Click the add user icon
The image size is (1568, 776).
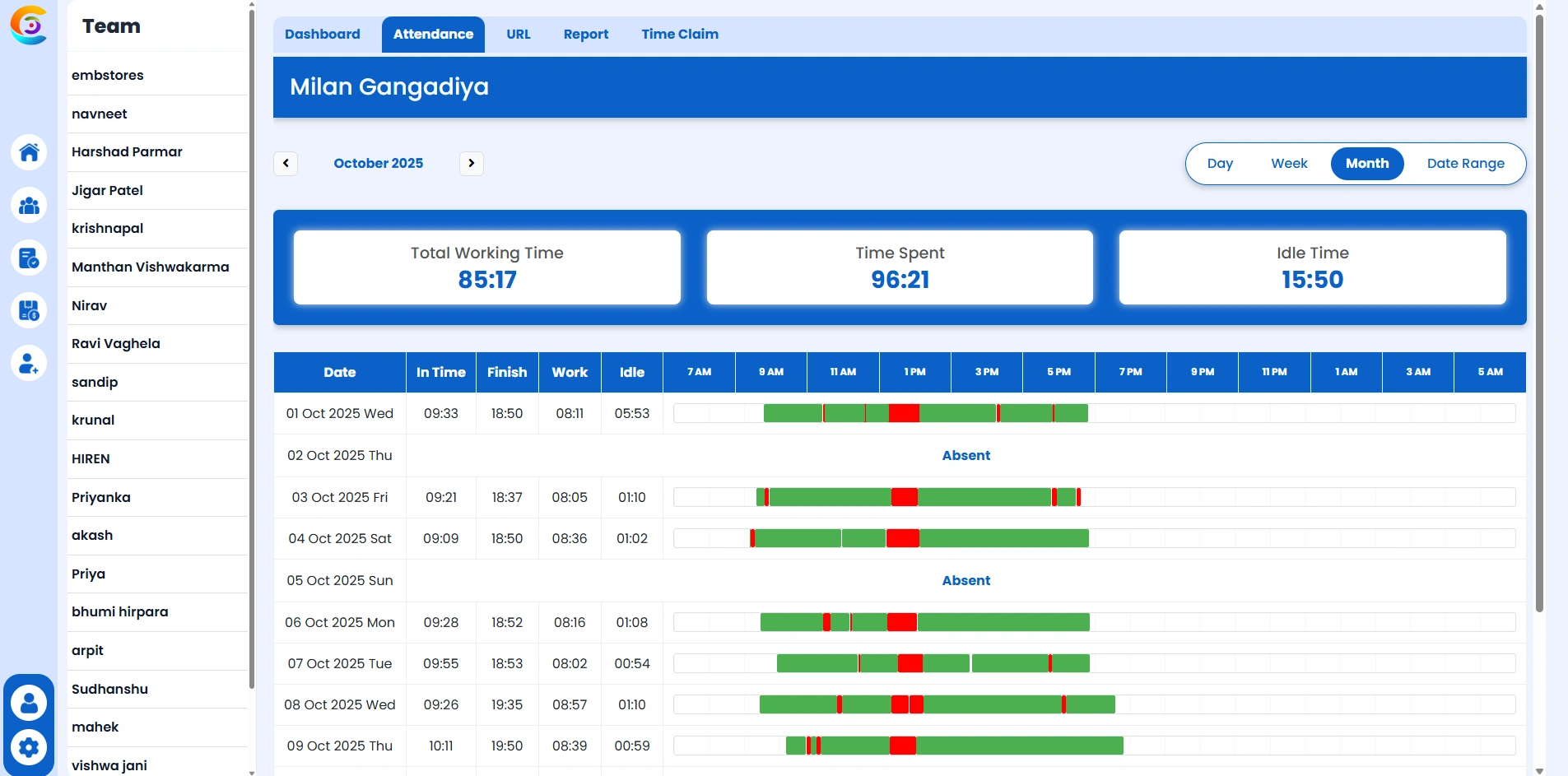(x=29, y=363)
